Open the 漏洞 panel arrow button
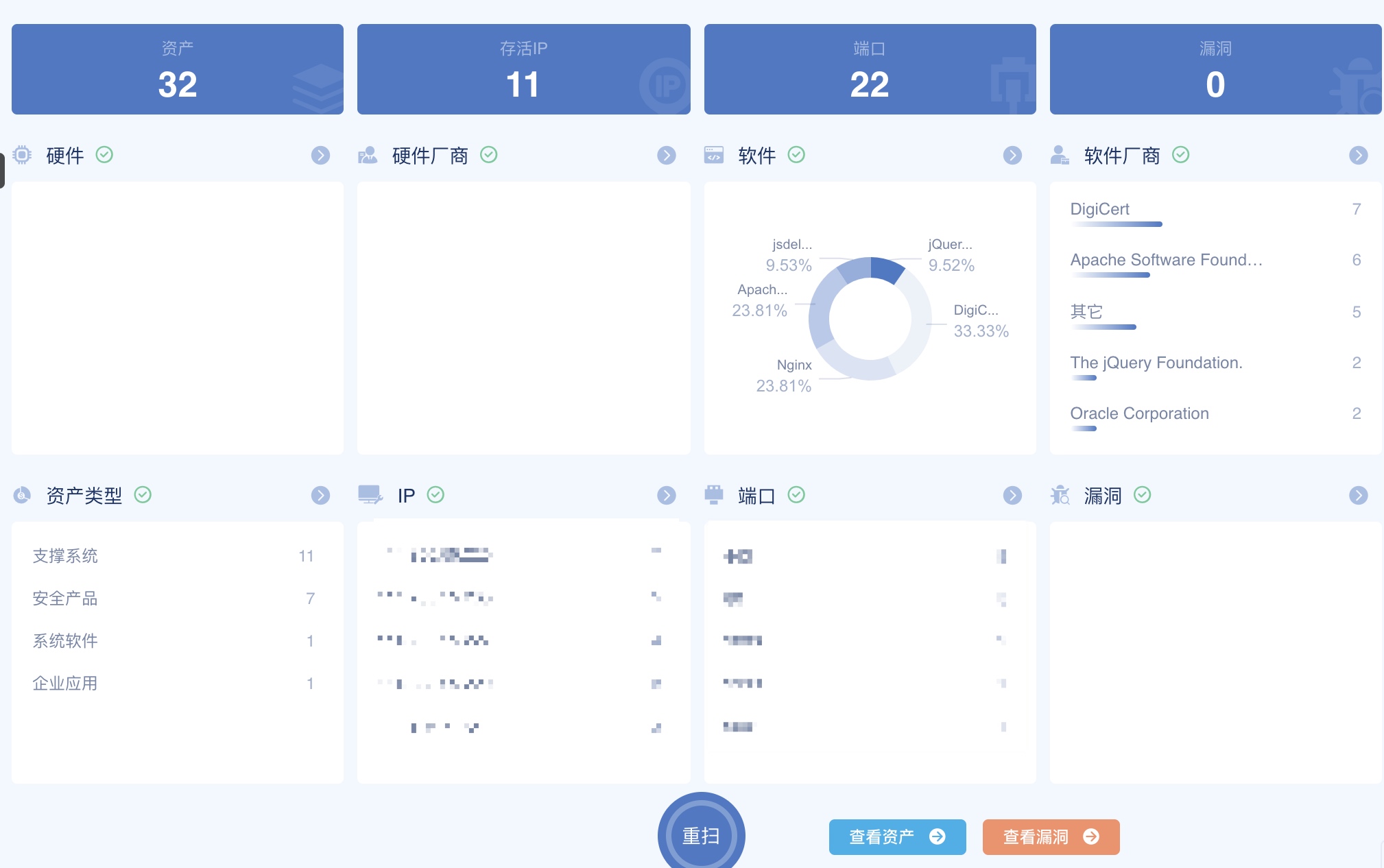The width and height of the screenshot is (1384, 868). pyautogui.click(x=1358, y=496)
